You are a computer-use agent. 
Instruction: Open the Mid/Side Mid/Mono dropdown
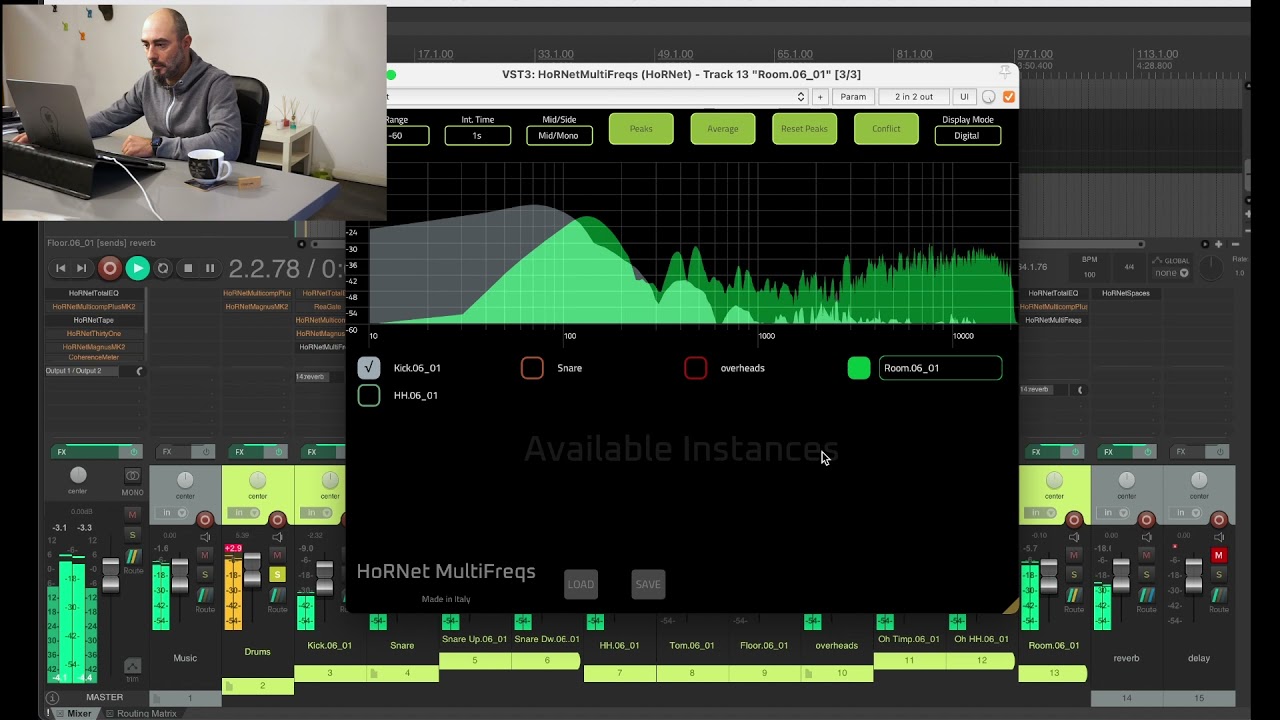click(x=559, y=136)
